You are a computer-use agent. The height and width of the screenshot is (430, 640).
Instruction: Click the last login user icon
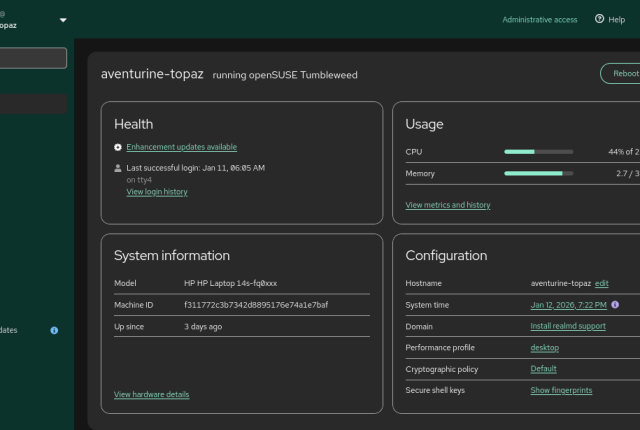pos(118,168)
